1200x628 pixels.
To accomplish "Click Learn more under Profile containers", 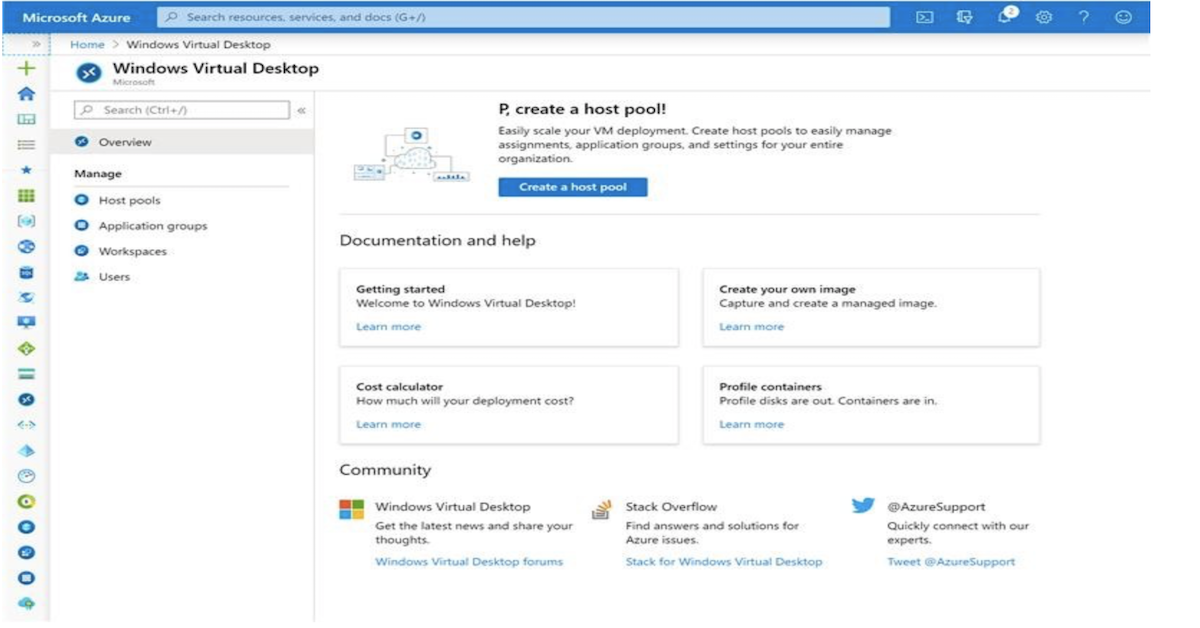I will click(751, 424).
